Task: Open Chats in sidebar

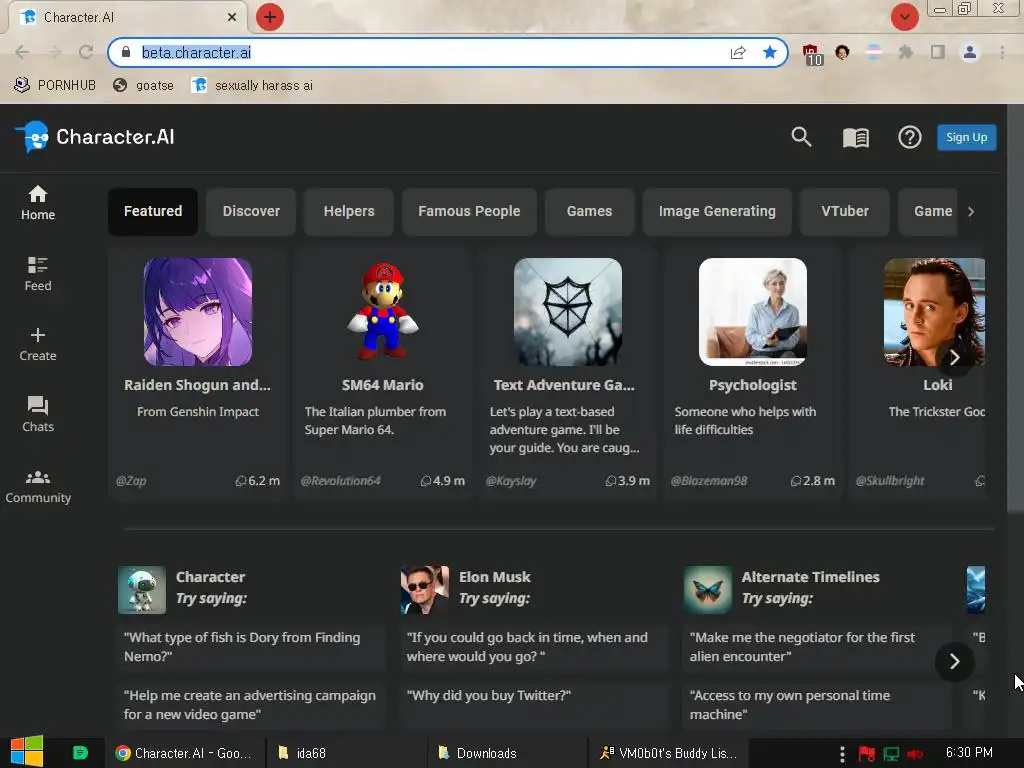Action: (38, 415)
